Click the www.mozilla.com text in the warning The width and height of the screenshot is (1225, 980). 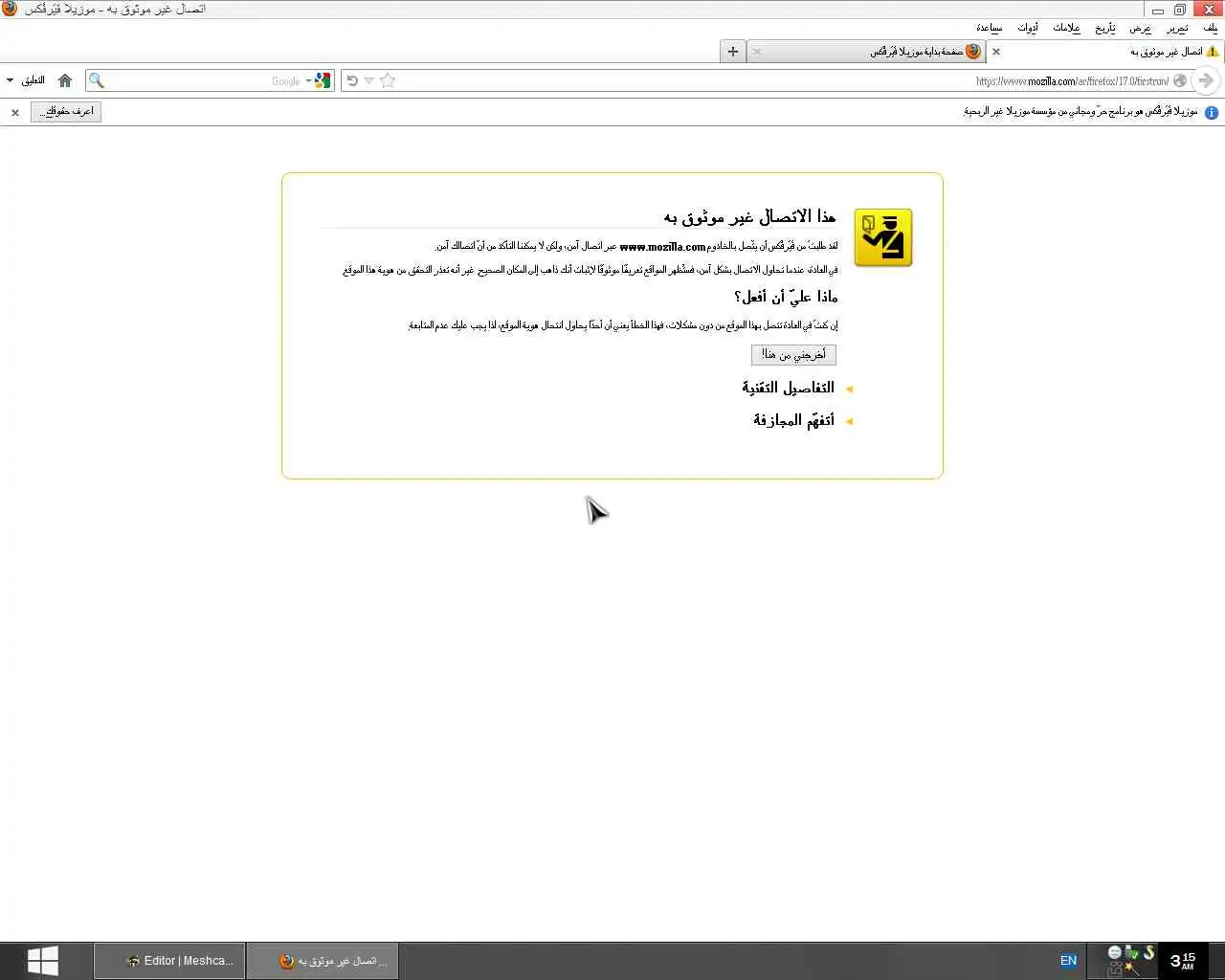click(x=662, y=247)
